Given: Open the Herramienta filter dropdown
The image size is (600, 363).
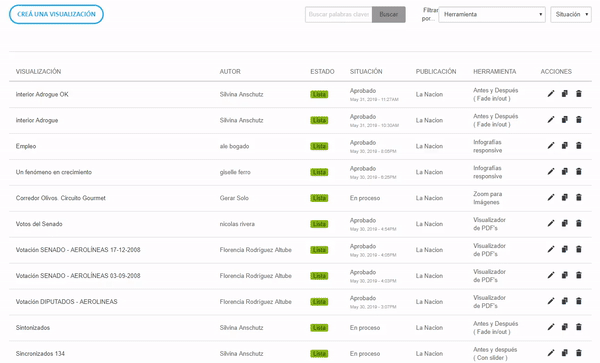Looking at the screenshot, I should (x=492, y=15).
